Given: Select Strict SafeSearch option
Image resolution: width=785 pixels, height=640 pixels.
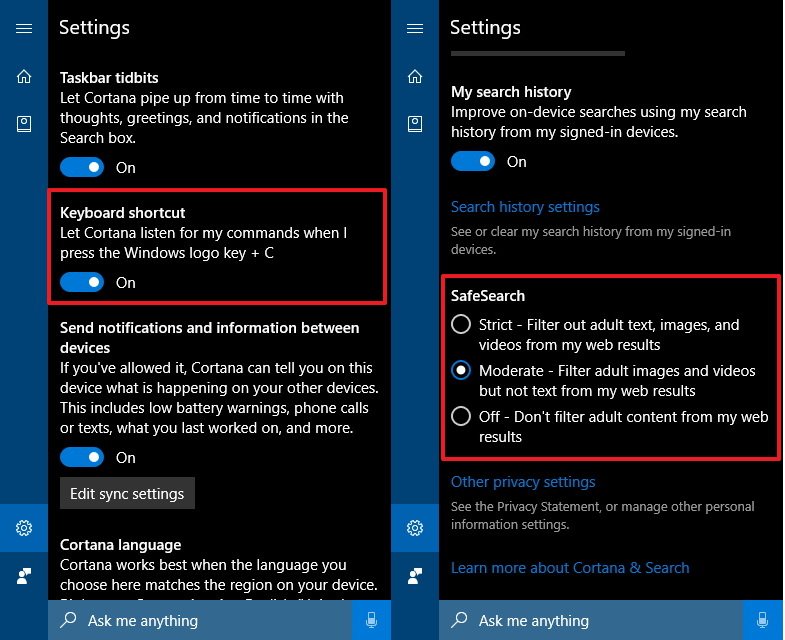Looking at the screenshot, I should [x=461, y=324].
